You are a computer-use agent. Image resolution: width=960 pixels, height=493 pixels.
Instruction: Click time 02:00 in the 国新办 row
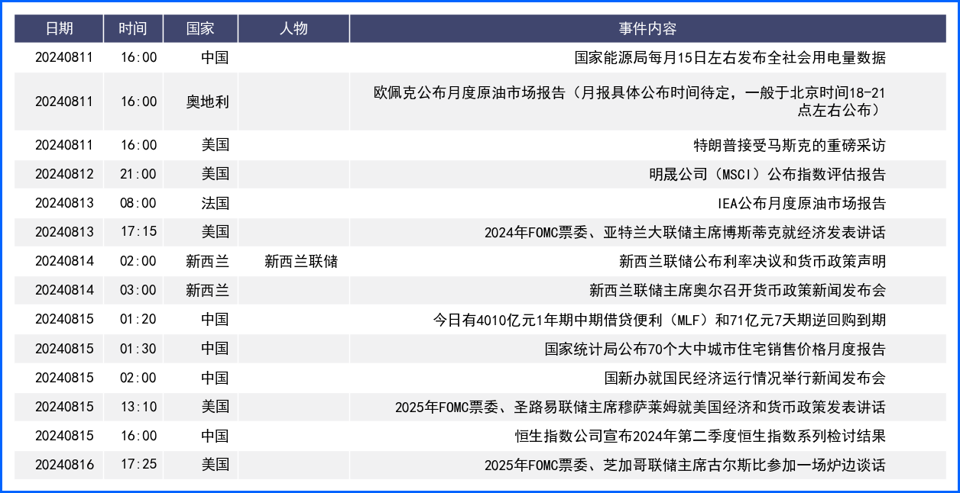point(138,377)
